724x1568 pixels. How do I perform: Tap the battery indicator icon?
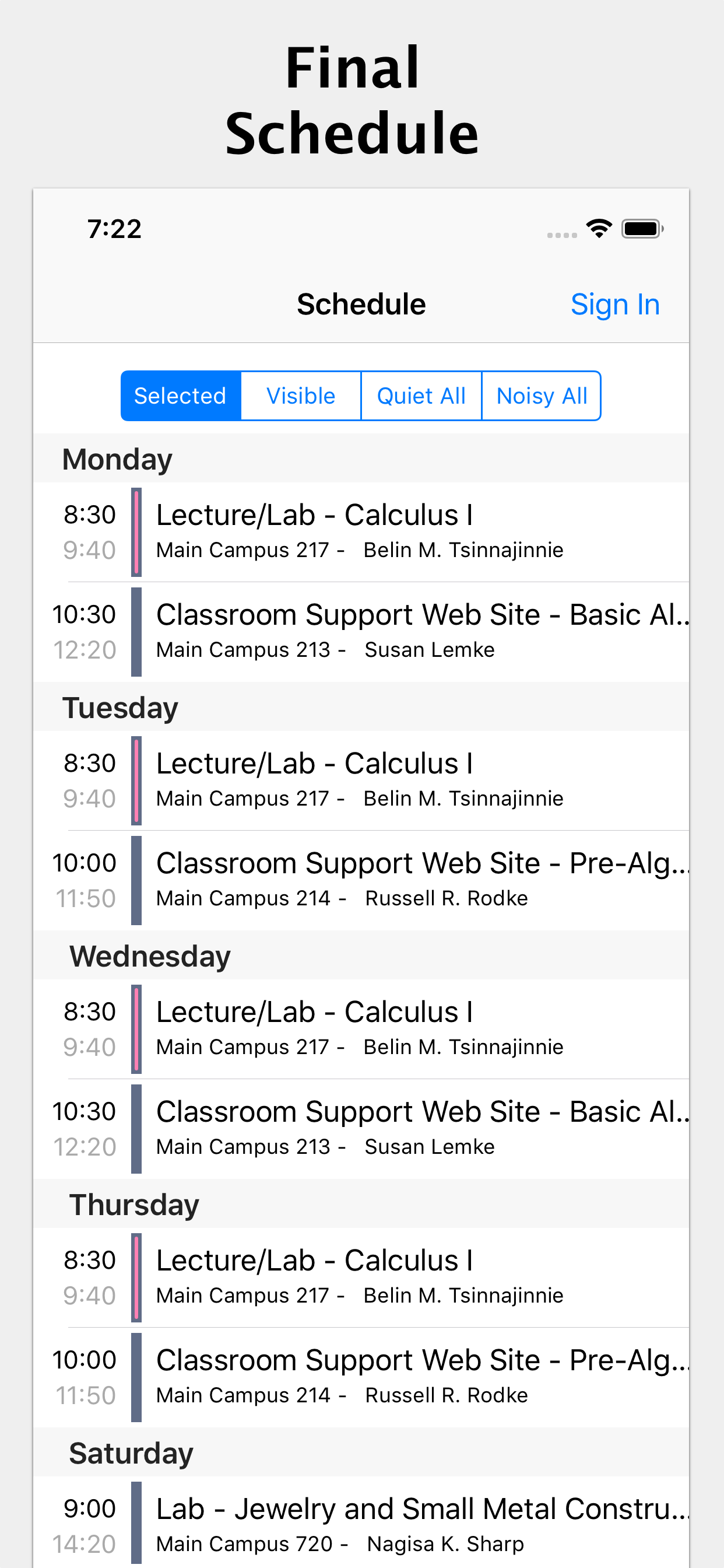[x=642, y=229]
